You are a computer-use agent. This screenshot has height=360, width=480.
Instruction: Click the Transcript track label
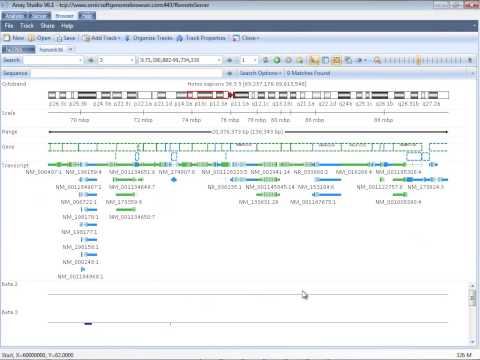(x=15, y=165)
